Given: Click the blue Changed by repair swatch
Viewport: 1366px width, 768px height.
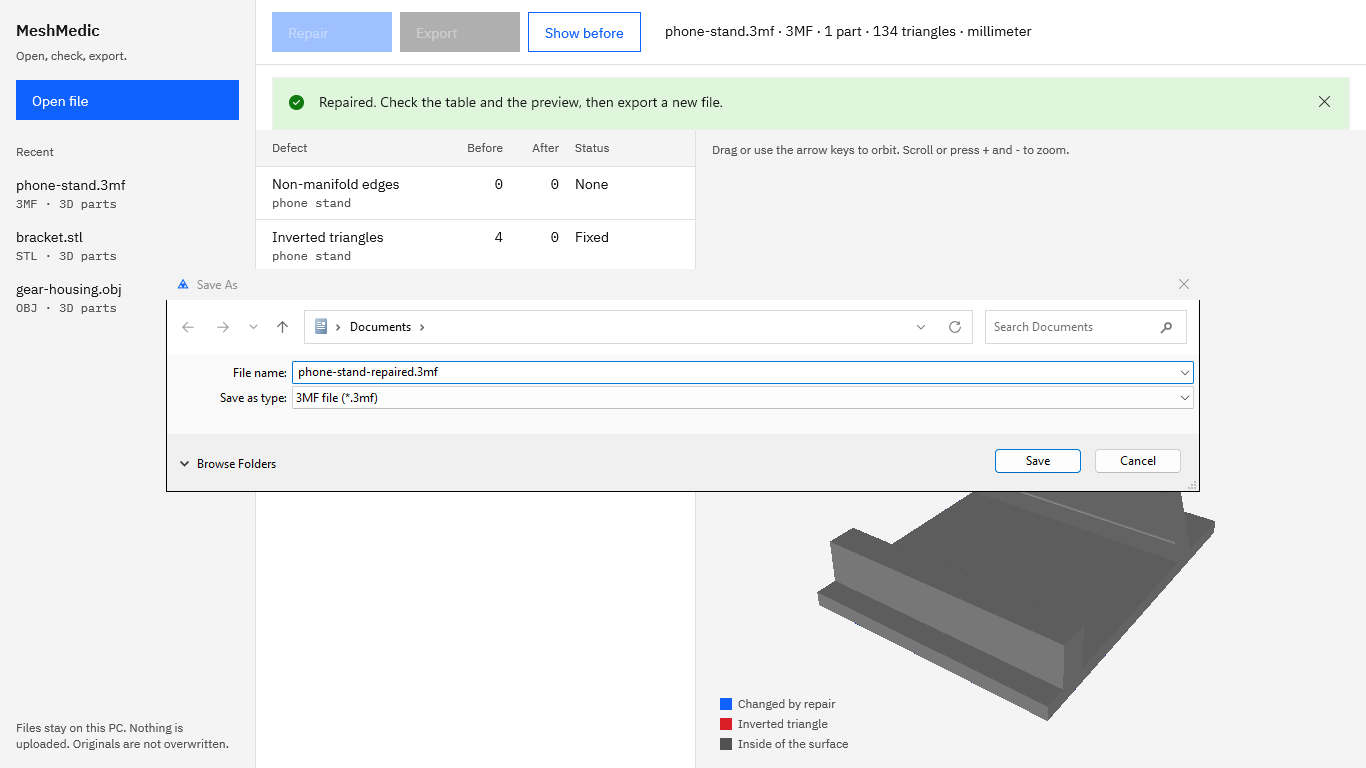Looking at the screenshot, I should 726,704.
